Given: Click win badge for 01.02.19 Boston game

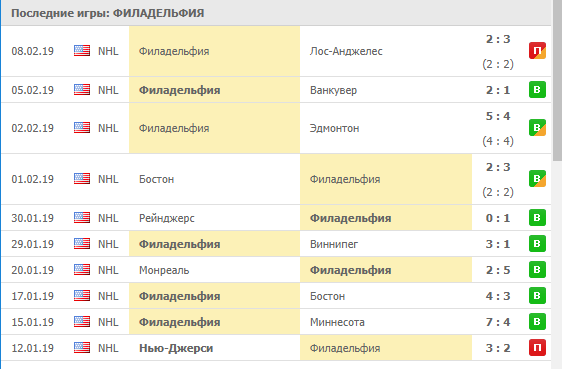Looking at the screenshot, I should (x=537, y=179).
